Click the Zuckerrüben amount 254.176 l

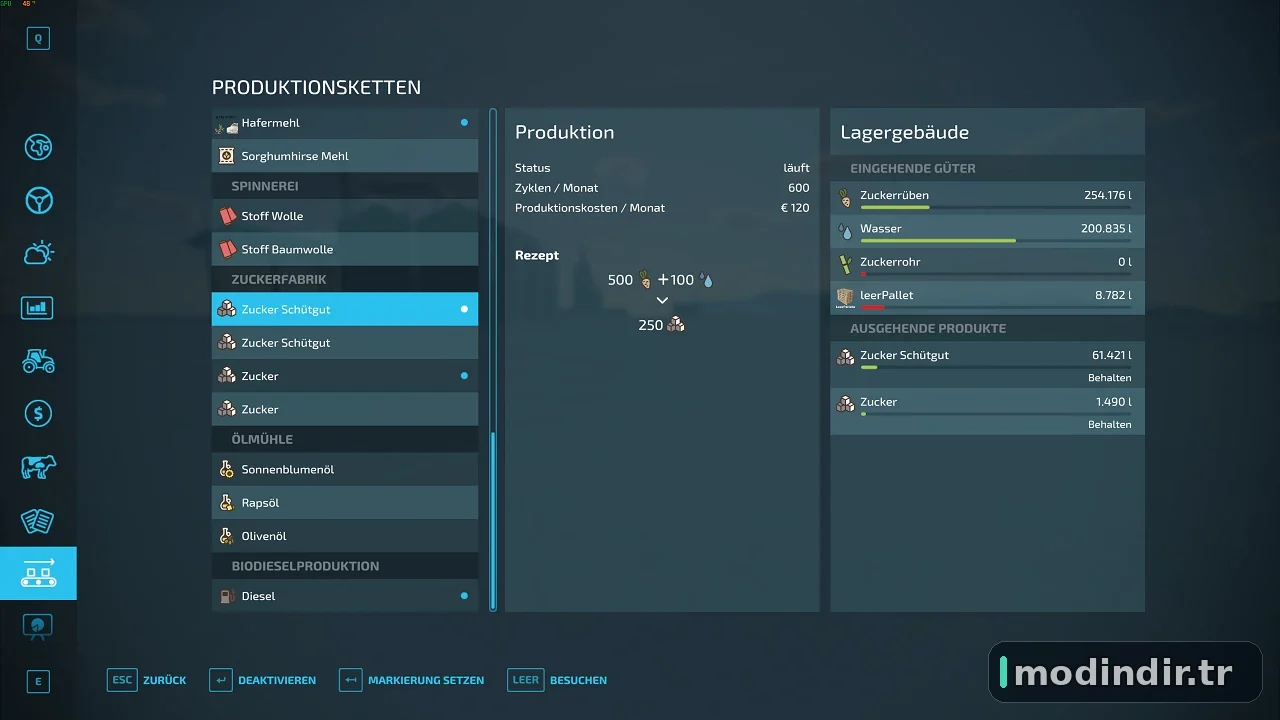(1108, 196)
